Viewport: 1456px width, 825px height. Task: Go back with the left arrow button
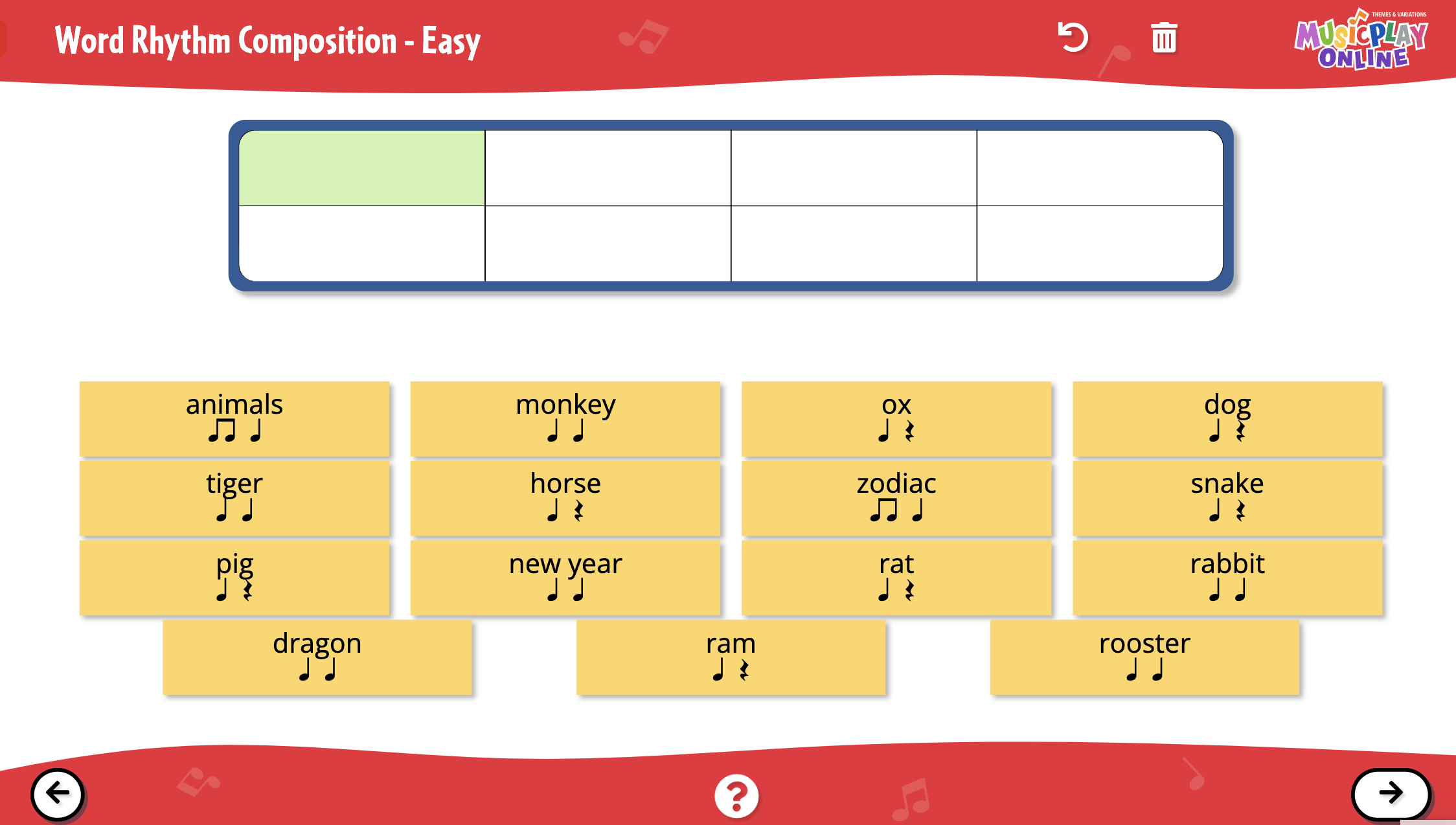(x=58, y=794)
